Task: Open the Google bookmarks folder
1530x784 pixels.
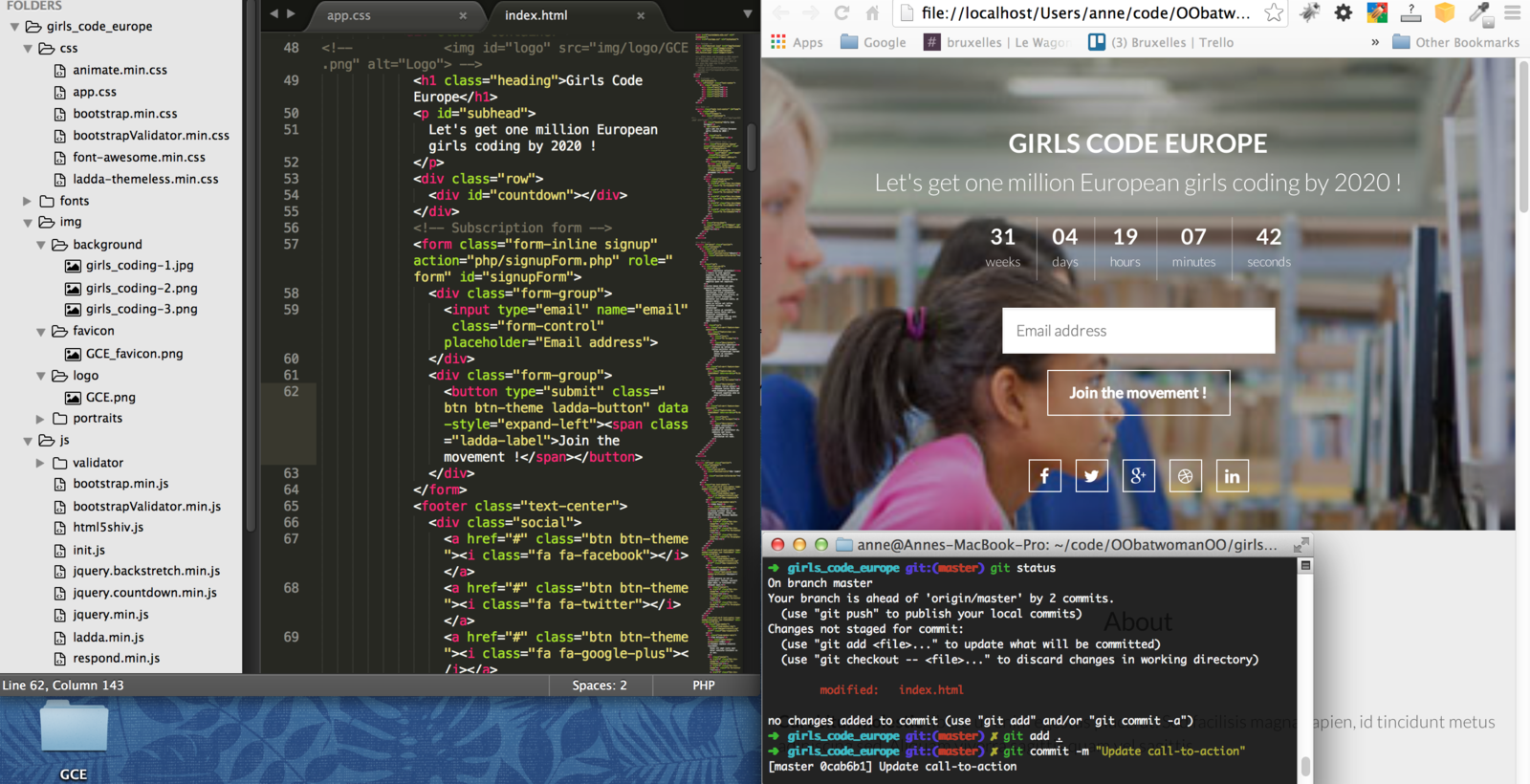Action: [x=873, y=42]
